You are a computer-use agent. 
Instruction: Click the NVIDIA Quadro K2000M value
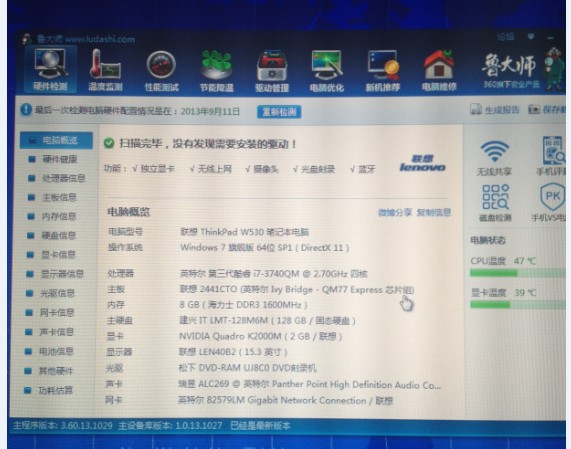(x=260, y=336)
